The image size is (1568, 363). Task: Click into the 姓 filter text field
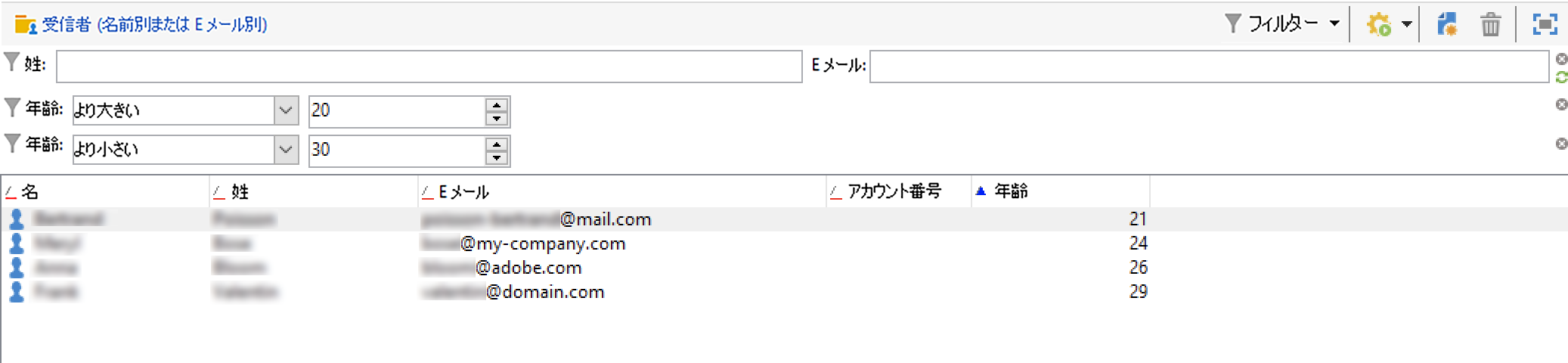[x=429, y=67]
